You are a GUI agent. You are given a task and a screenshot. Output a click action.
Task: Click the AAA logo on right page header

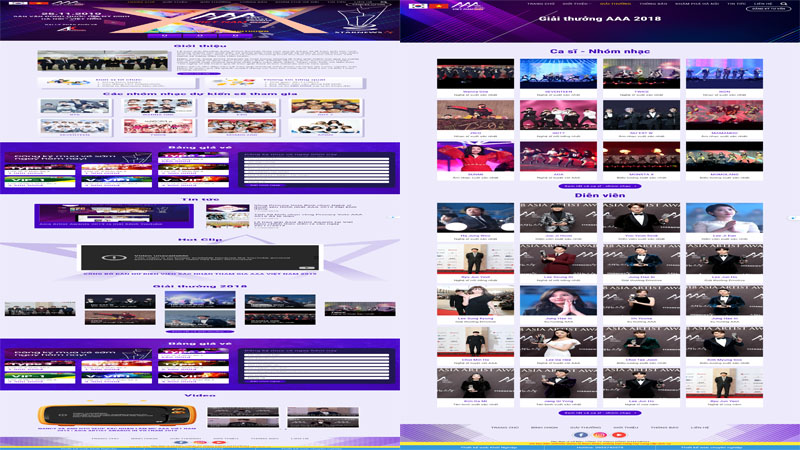tap(468, 6)
